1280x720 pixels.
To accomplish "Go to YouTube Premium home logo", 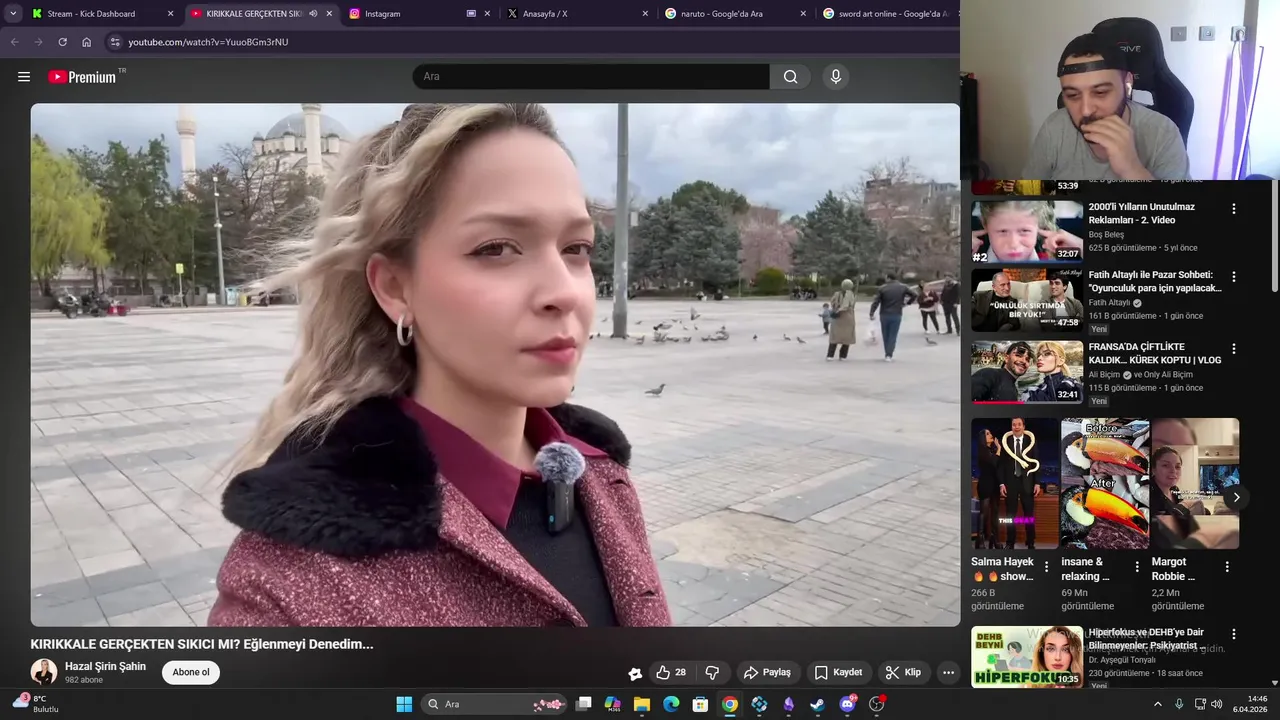I will [x=82, y=77].
